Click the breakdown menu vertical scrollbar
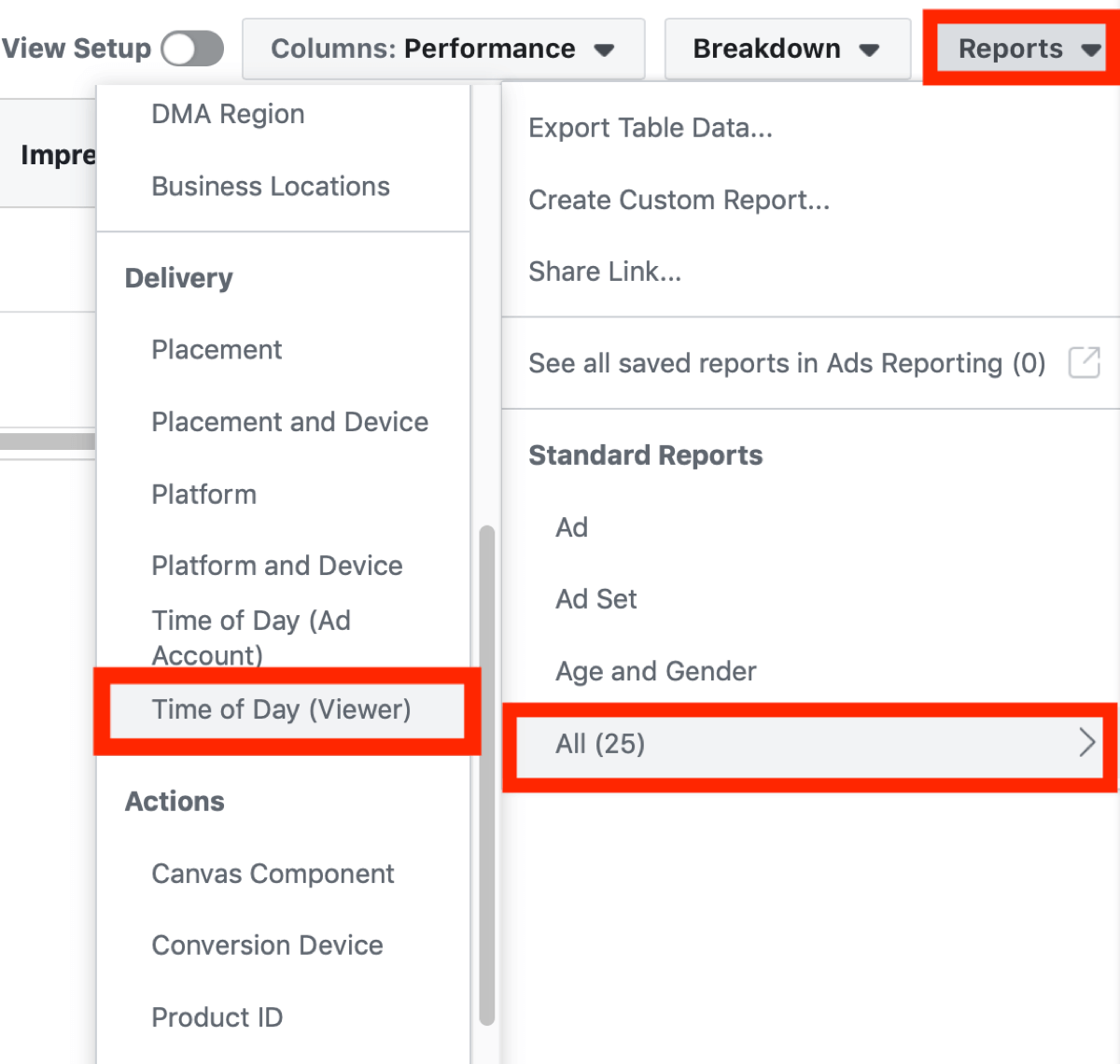 [x=486, y=775]
